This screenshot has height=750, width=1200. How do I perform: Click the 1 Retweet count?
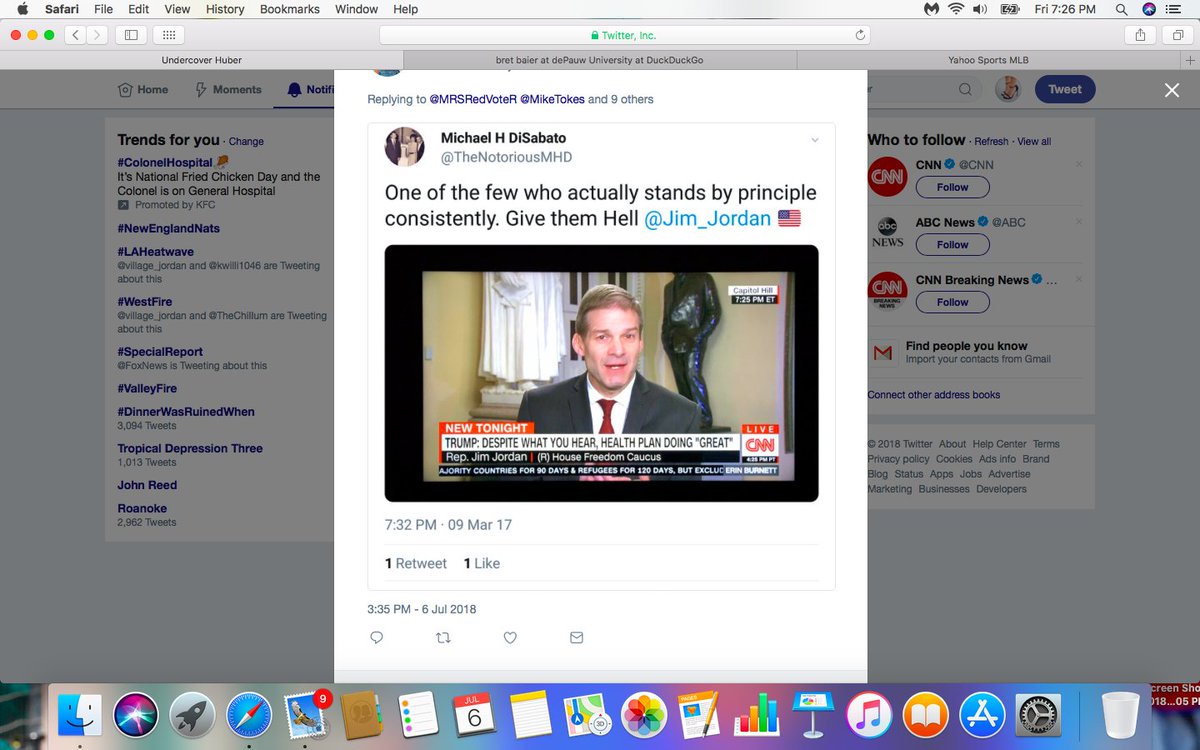tap(416, 564)
